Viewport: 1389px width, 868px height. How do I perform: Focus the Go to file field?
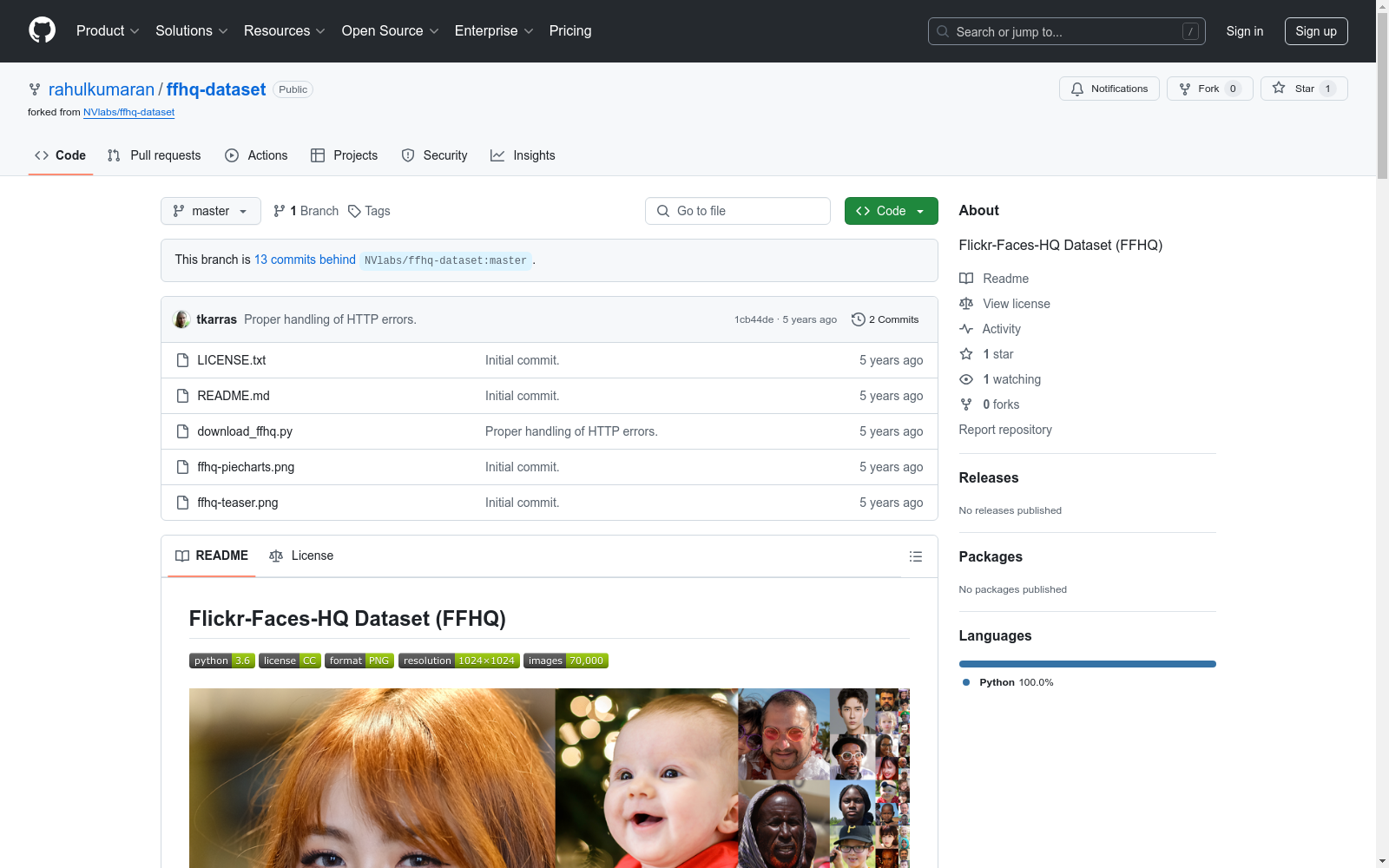(738, 211)
